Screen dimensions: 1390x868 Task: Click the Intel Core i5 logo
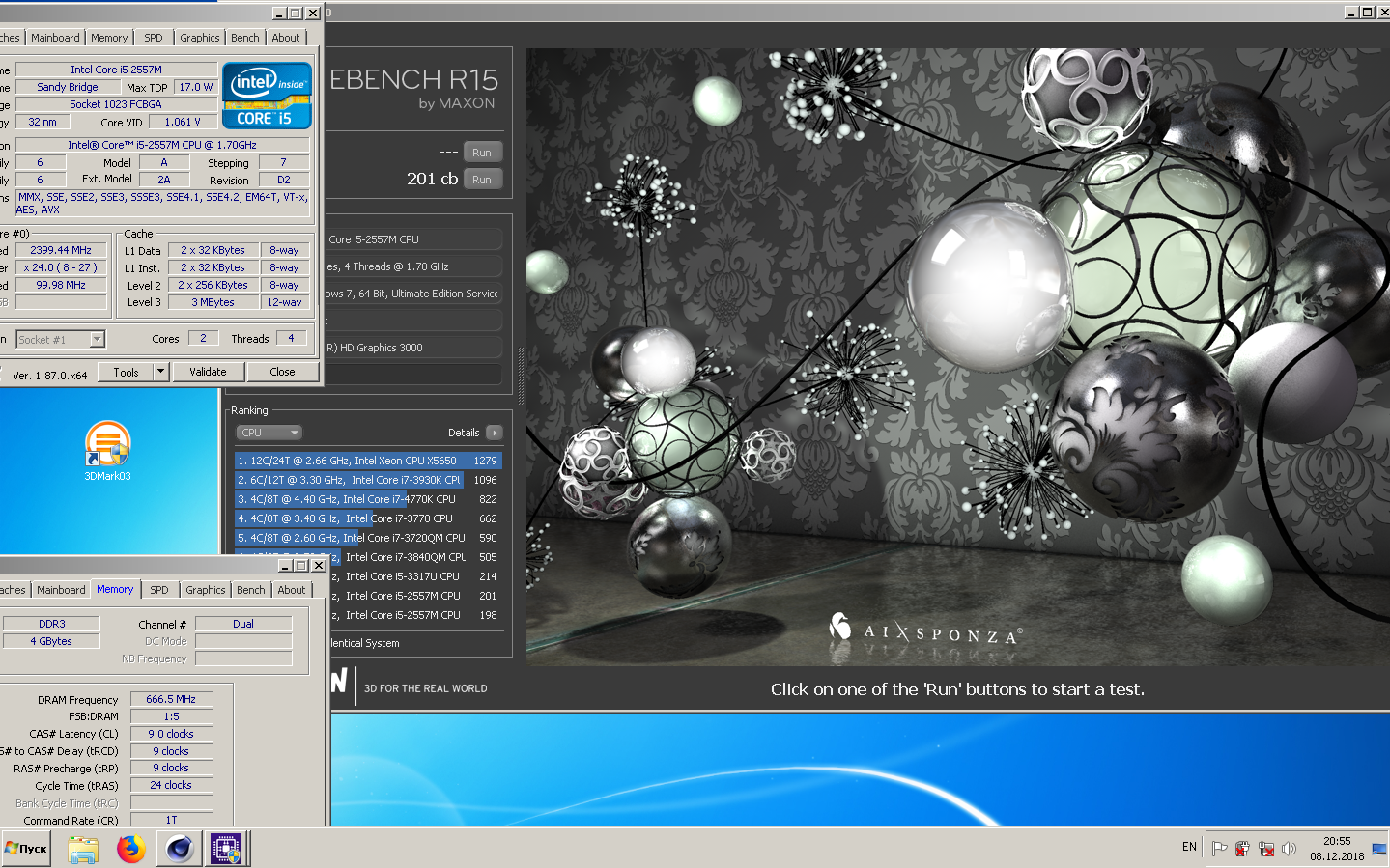[x=267, y=96]
